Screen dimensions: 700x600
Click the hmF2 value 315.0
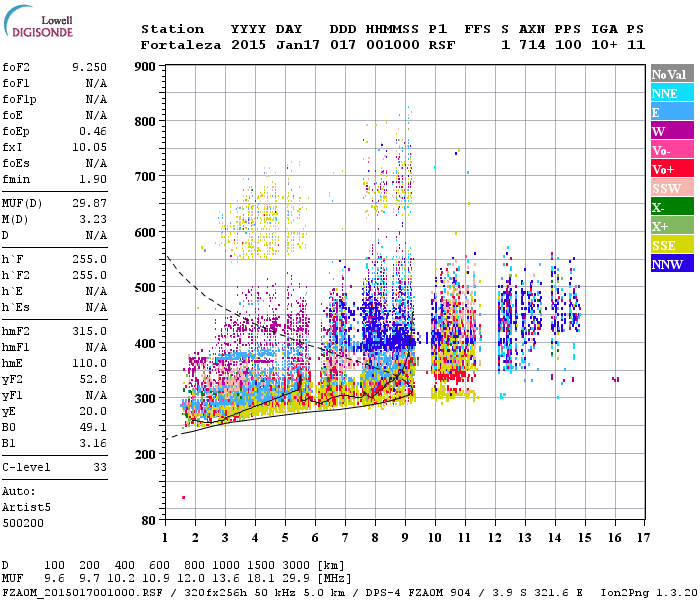(89, 332)
